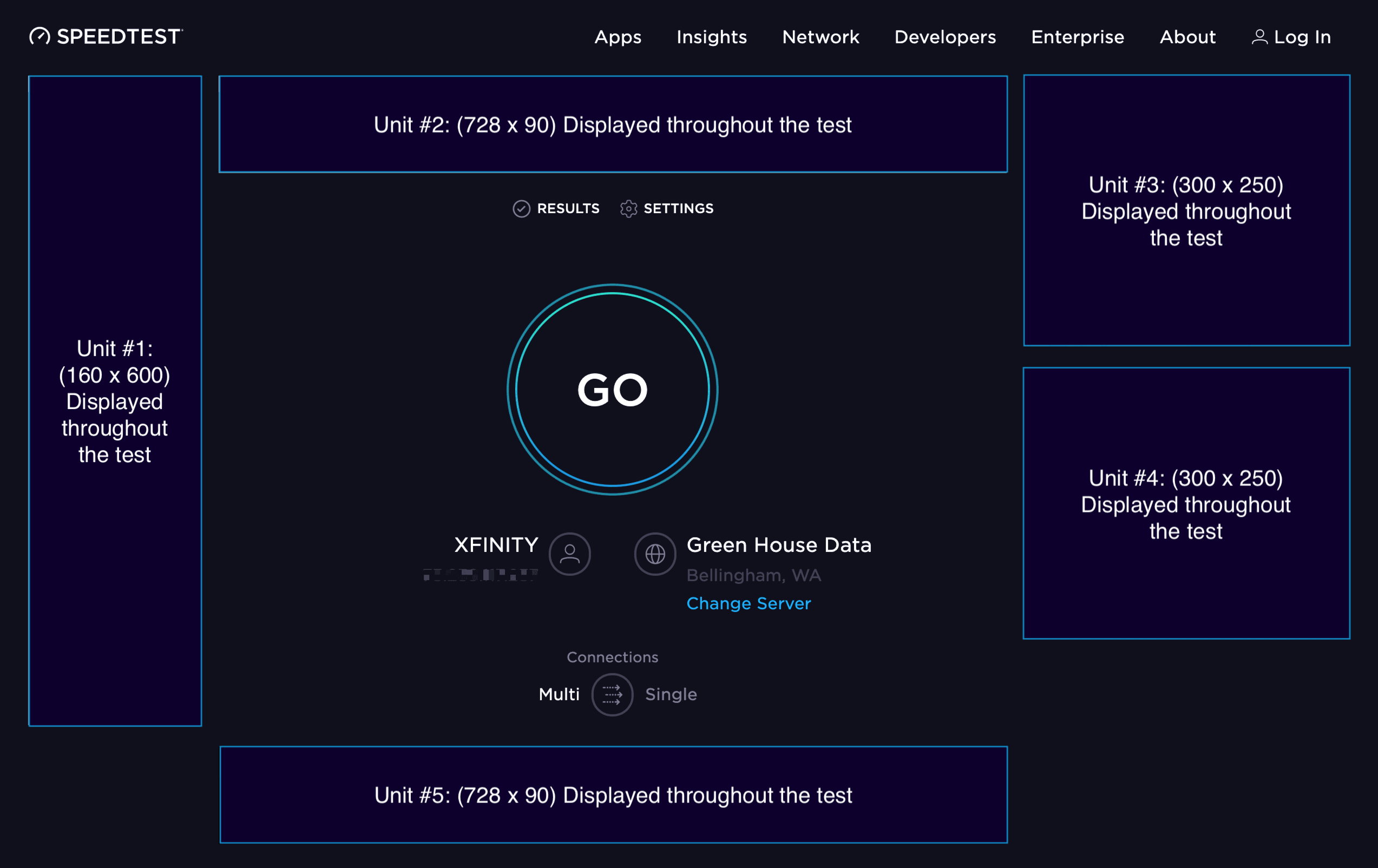Open the Enterprise menu item
Viewport: 1378px width, 868px height.
(1077, 37)
